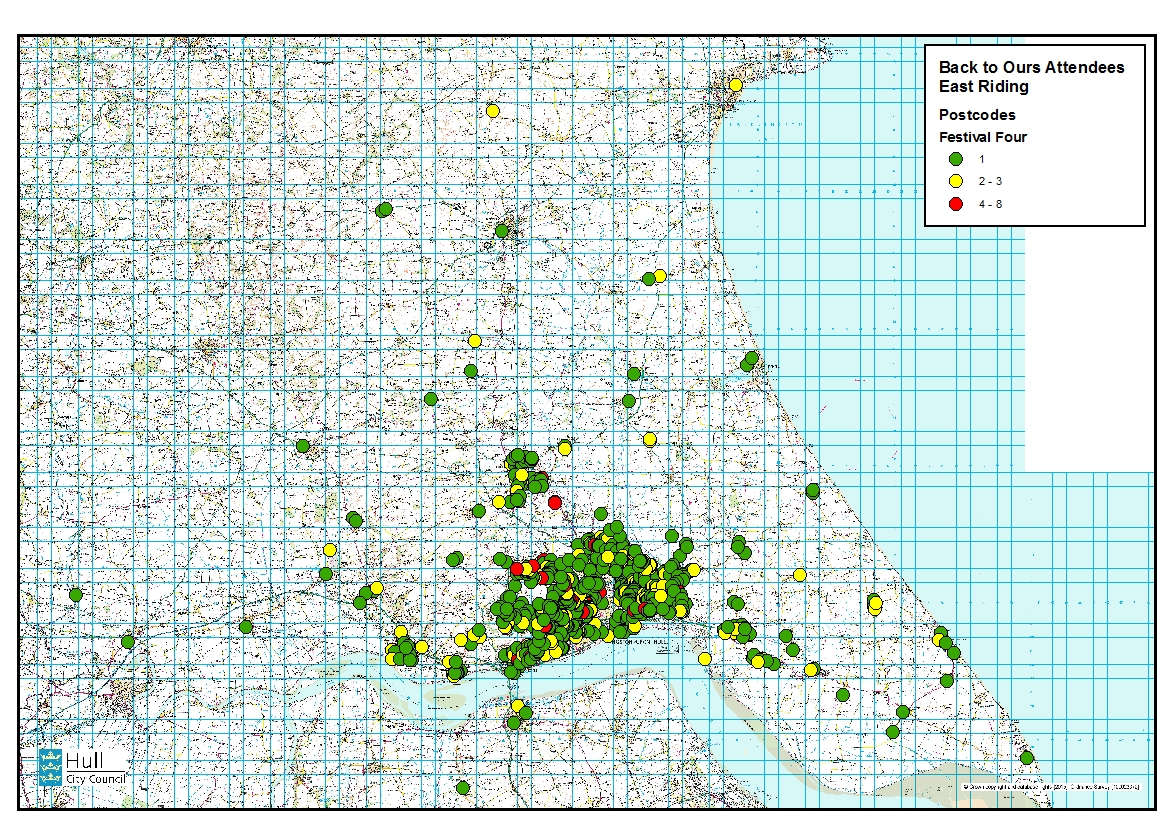Click the 'Festival Four' legend heading
This screenshot has height=827, width=1169.
[x=983, y=137]
